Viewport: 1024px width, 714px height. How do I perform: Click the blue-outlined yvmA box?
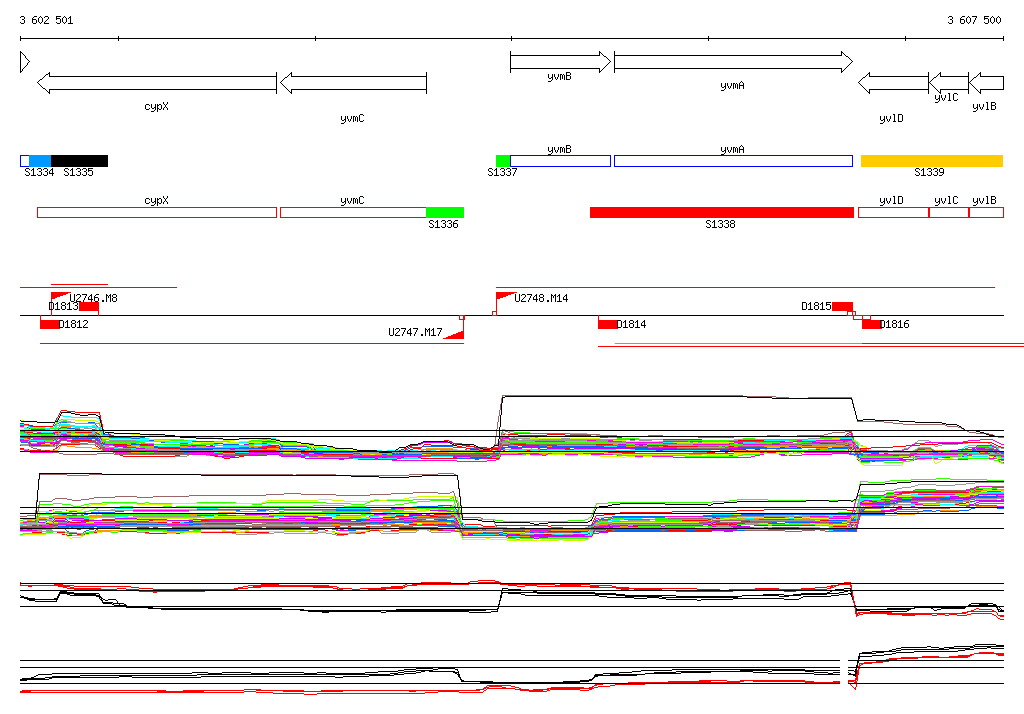[x=733, y=161]
